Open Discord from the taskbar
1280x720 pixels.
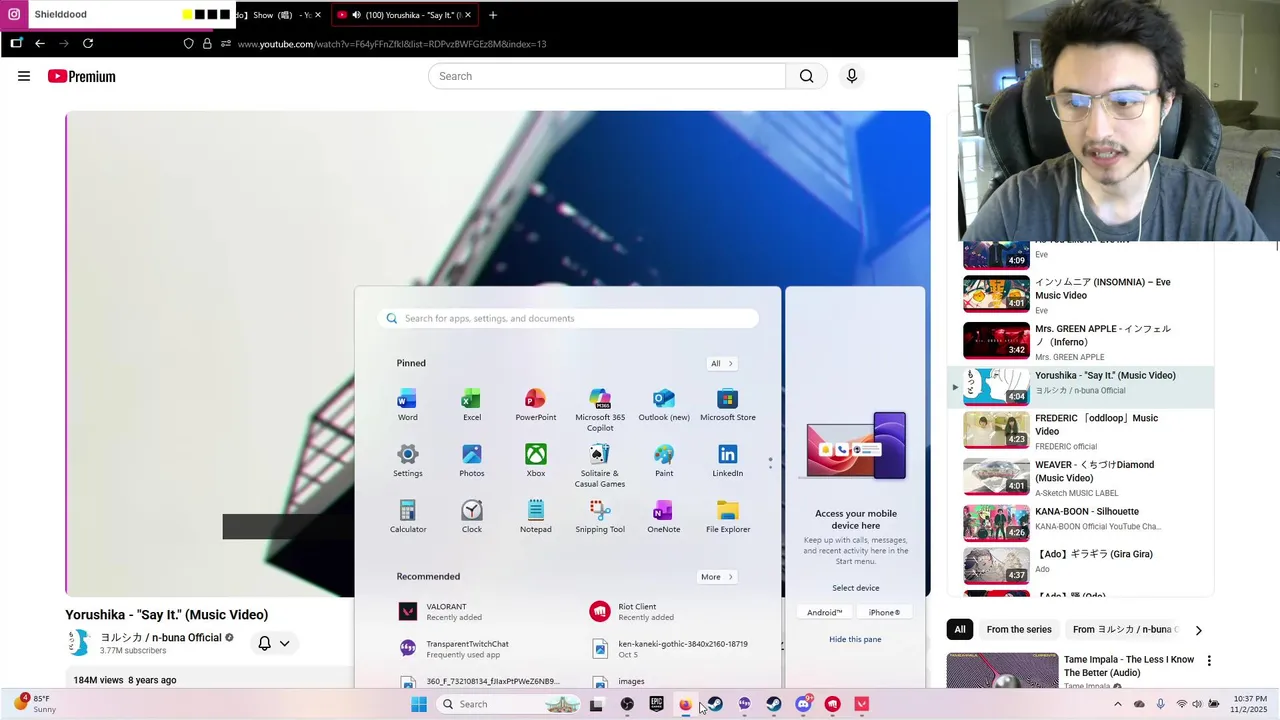click(x=803, y=704)
